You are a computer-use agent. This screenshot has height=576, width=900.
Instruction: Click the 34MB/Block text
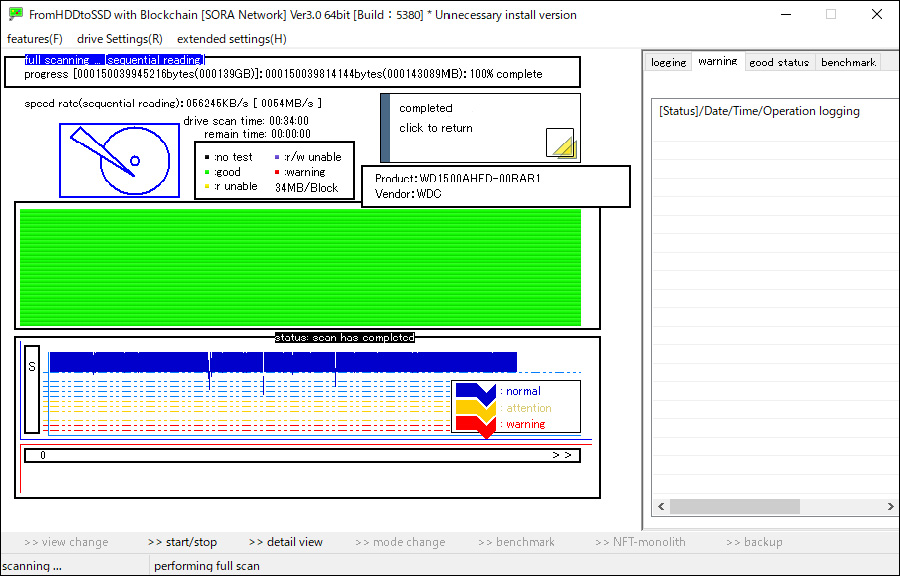[307, 188]
